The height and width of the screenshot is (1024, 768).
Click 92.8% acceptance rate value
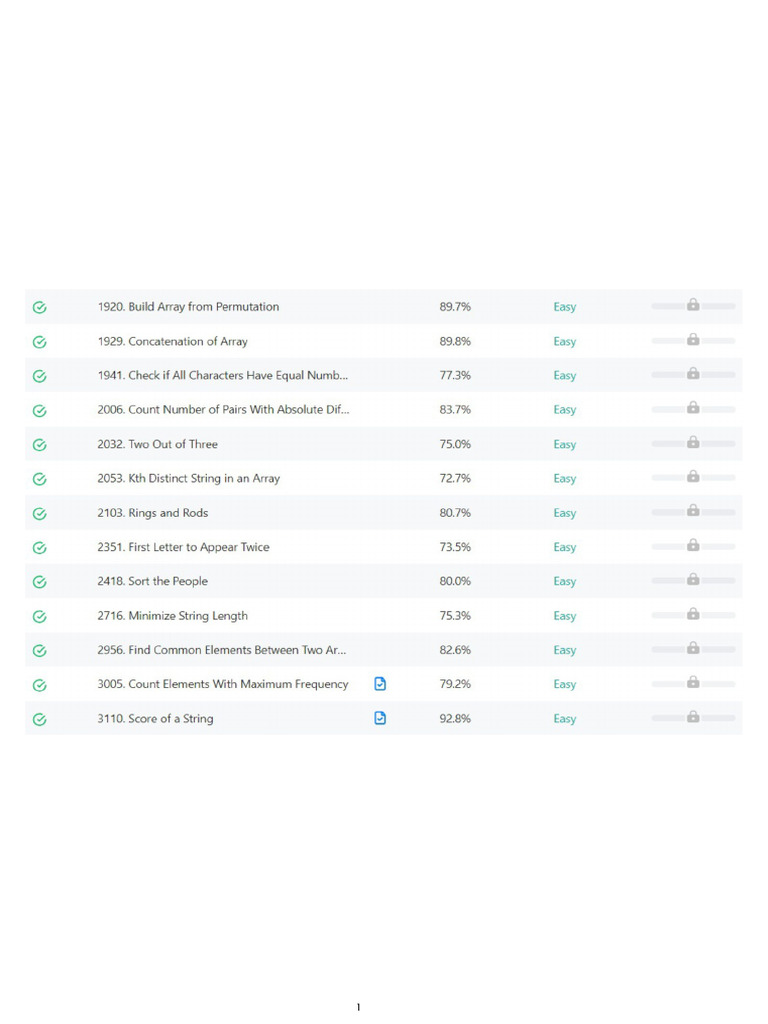point(455,718)
